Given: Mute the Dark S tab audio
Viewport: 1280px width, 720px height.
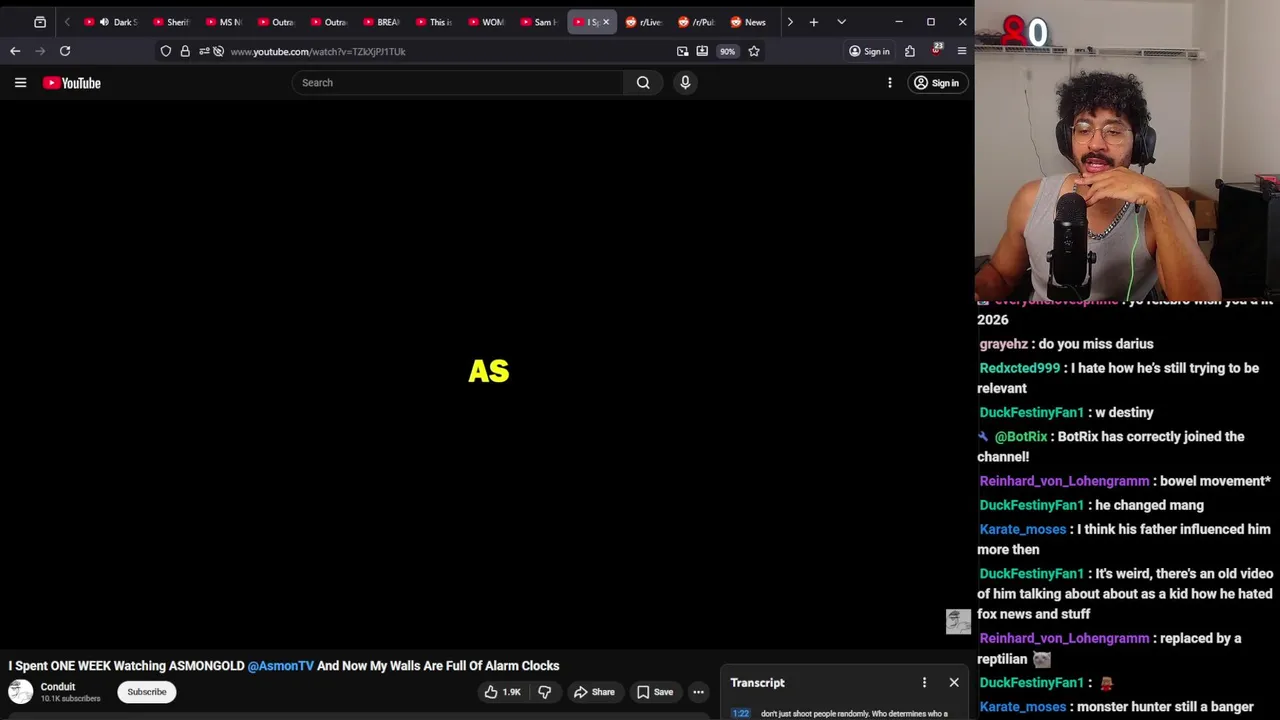Looking at the screenshot, I should (x=104, y=22).
